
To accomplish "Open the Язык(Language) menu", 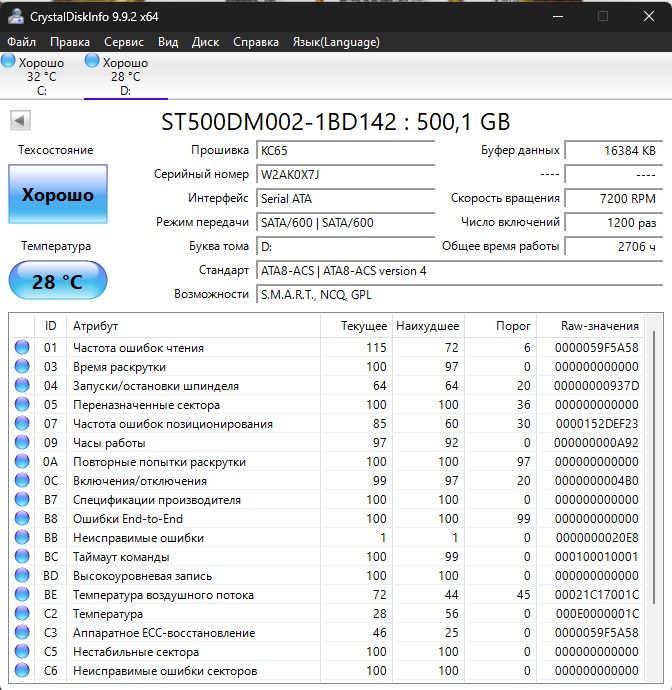I will [x=336, y=42].
